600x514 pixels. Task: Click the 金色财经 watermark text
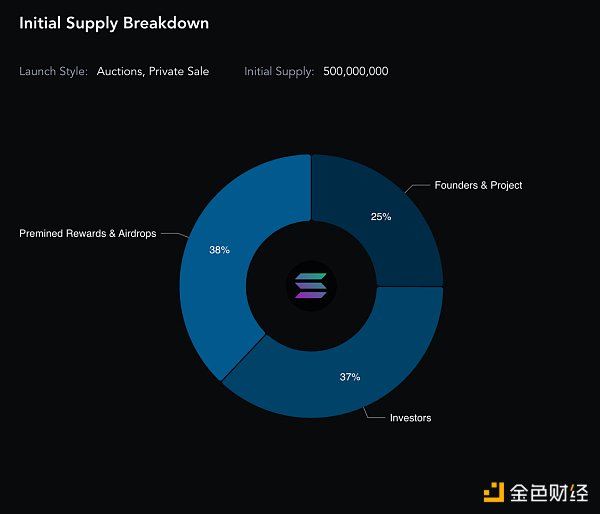pyautogui.click(x=549, y=492)
